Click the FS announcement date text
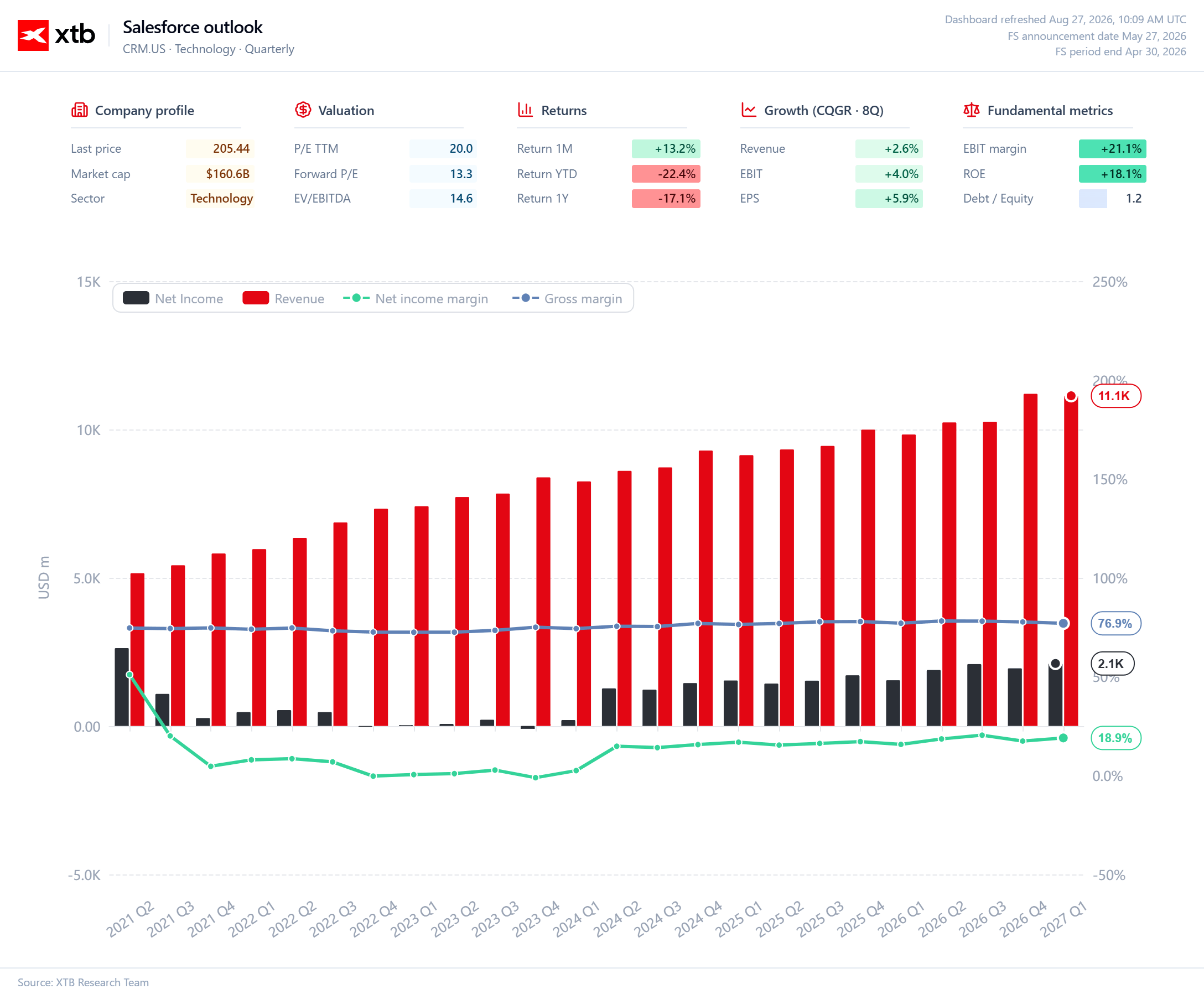The width and height of the screenshot is (1204, 994). (1097, 36)
